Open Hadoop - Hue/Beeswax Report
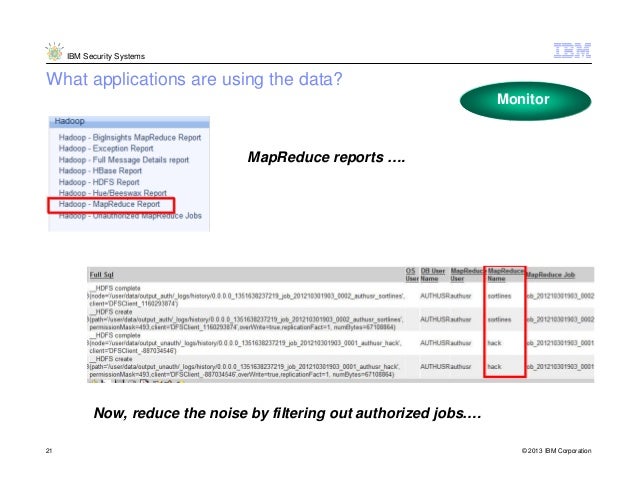638x493 pixels. (x=113, y=193)
